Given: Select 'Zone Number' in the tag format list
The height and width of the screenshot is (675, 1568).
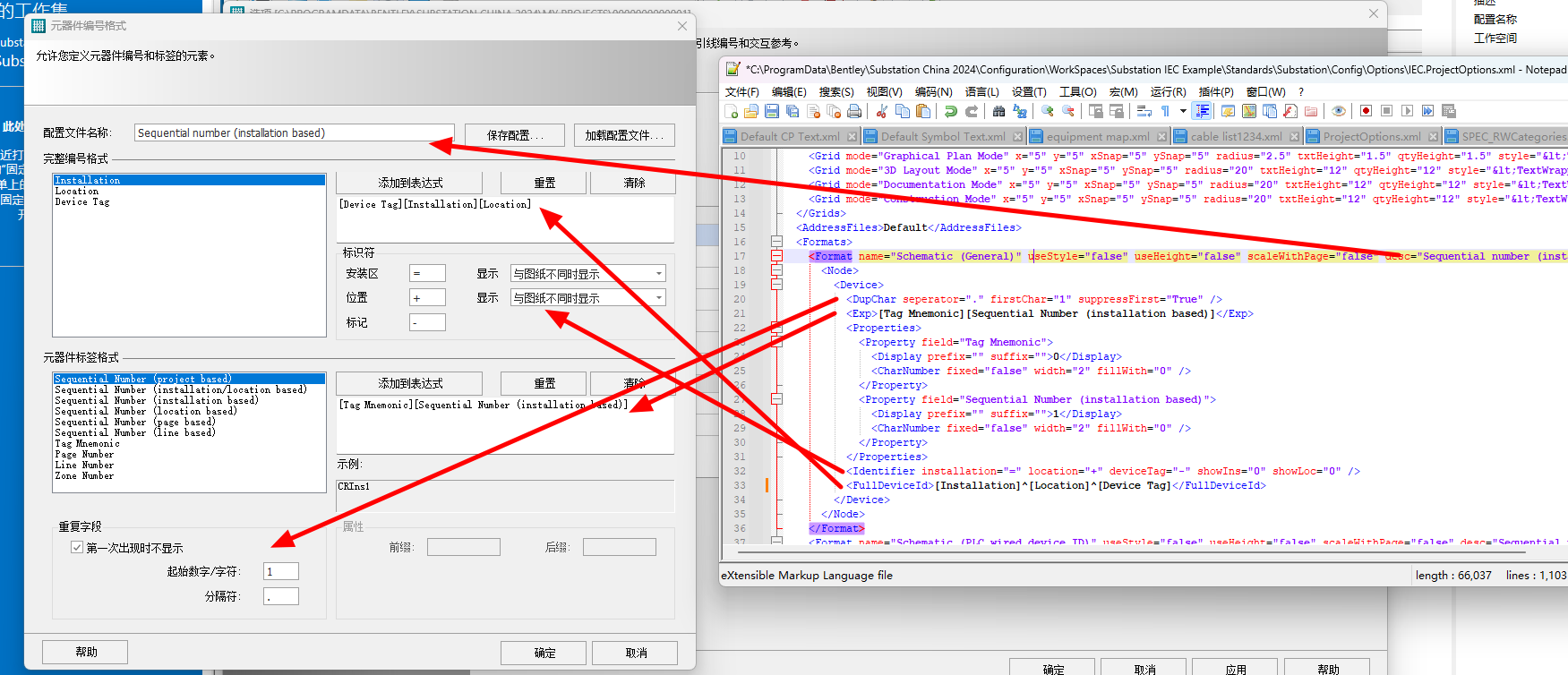Looking at the screenshot, I should (x=84, y=476).
